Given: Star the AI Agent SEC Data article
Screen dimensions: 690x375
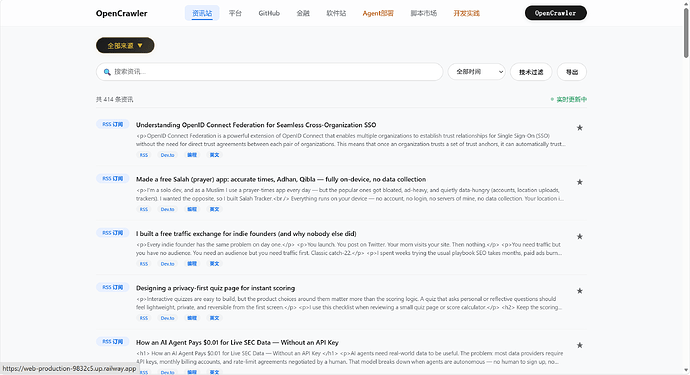Looking at the screenshot, I should (580, 346).
